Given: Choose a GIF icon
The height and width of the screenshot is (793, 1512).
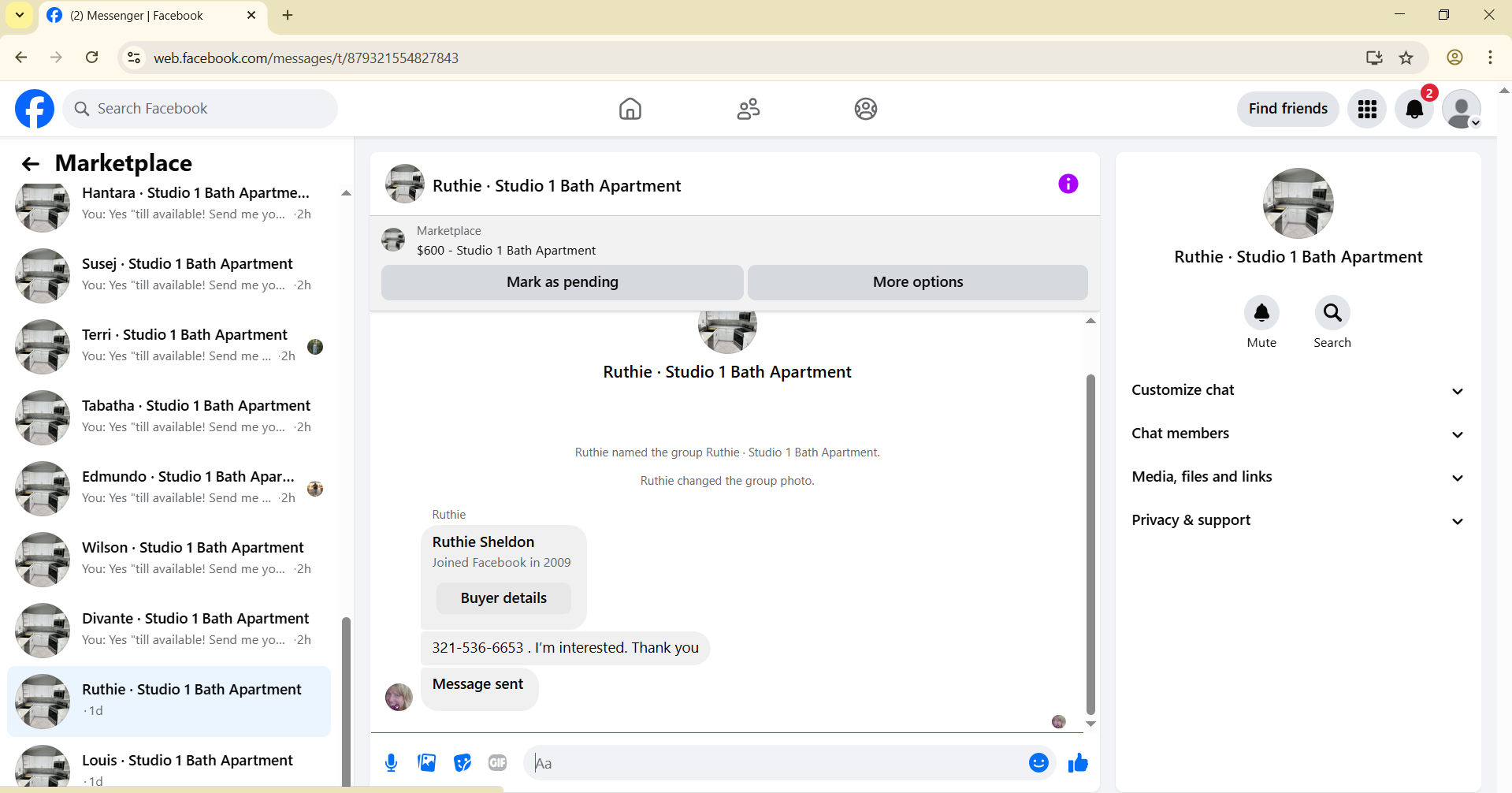Looking at the screenshot, I should click(497, 762).
